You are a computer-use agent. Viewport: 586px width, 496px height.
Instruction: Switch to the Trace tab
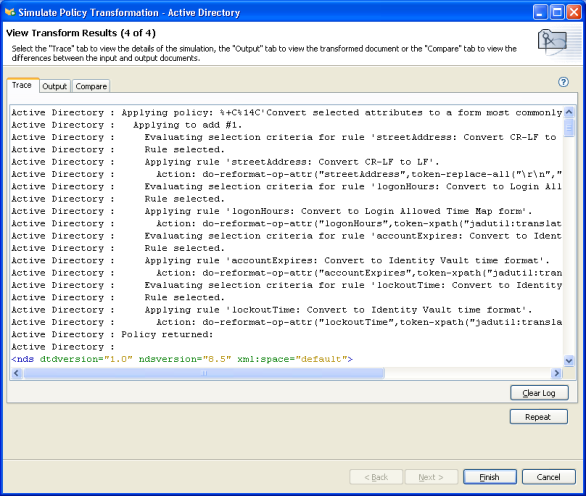click(x=22, y=85)
